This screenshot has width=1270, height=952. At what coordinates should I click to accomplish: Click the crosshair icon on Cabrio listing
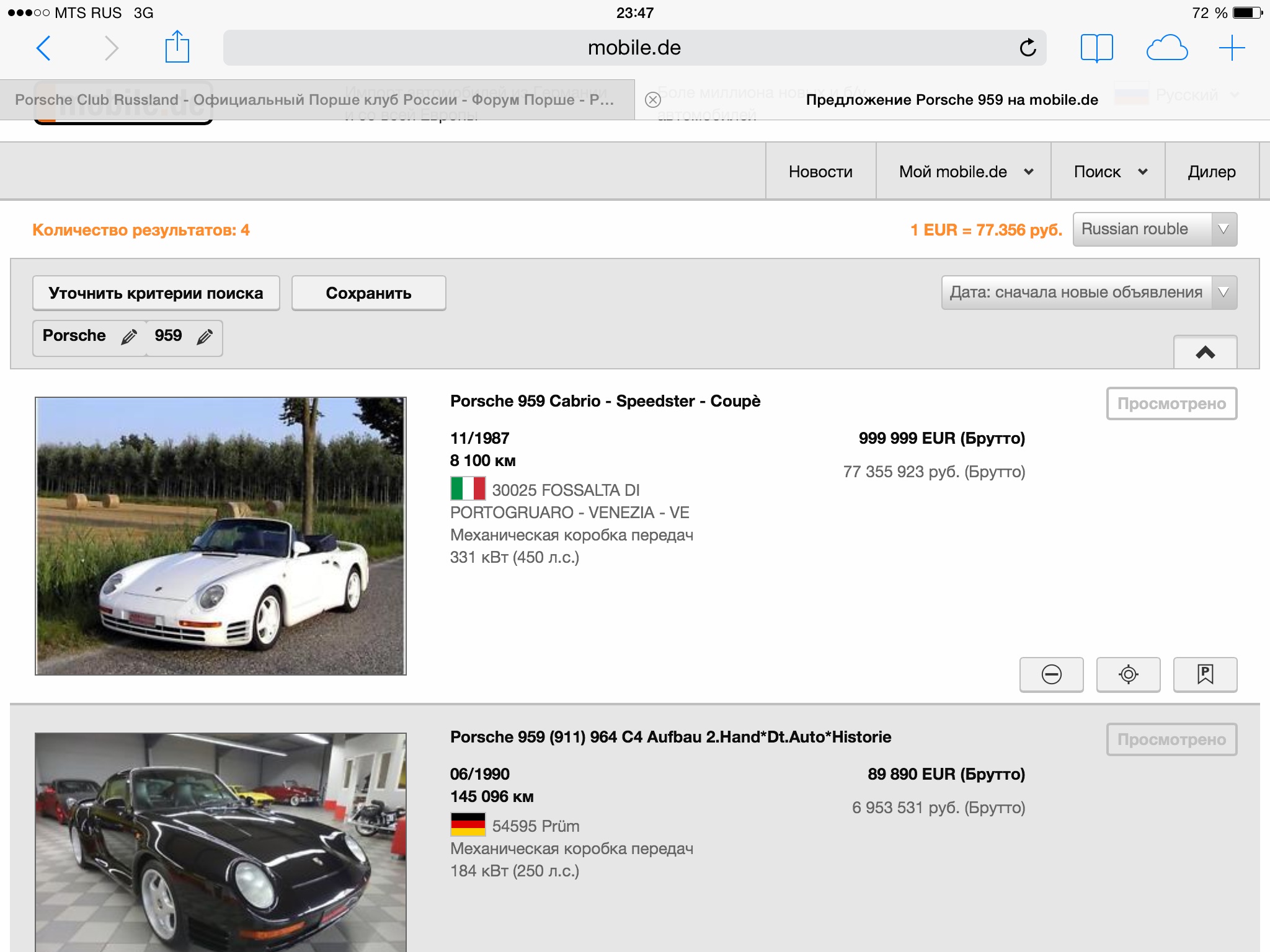tap(1128, 674)
